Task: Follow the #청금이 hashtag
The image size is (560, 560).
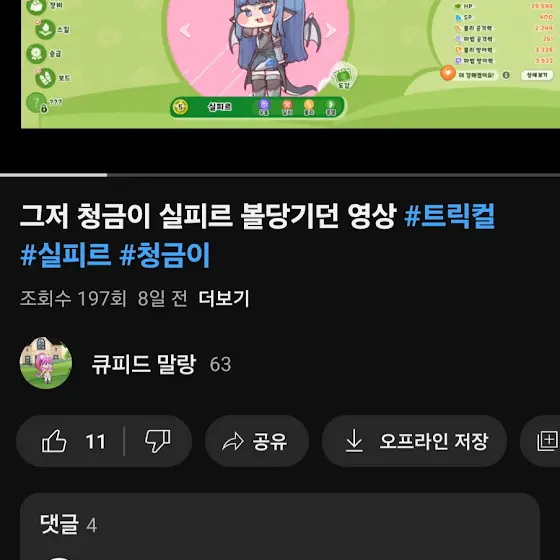Action: tap(165, 255)
